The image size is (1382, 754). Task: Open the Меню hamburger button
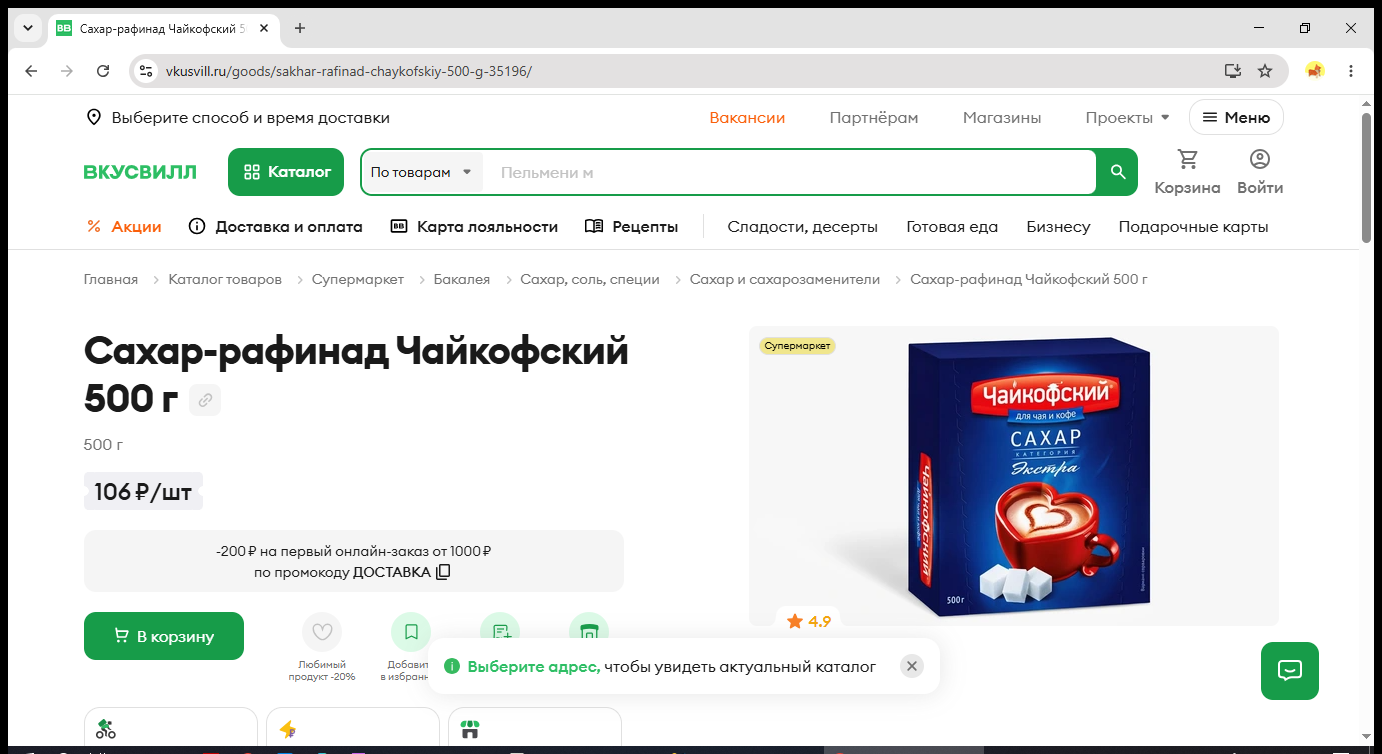coord(1236,118)
